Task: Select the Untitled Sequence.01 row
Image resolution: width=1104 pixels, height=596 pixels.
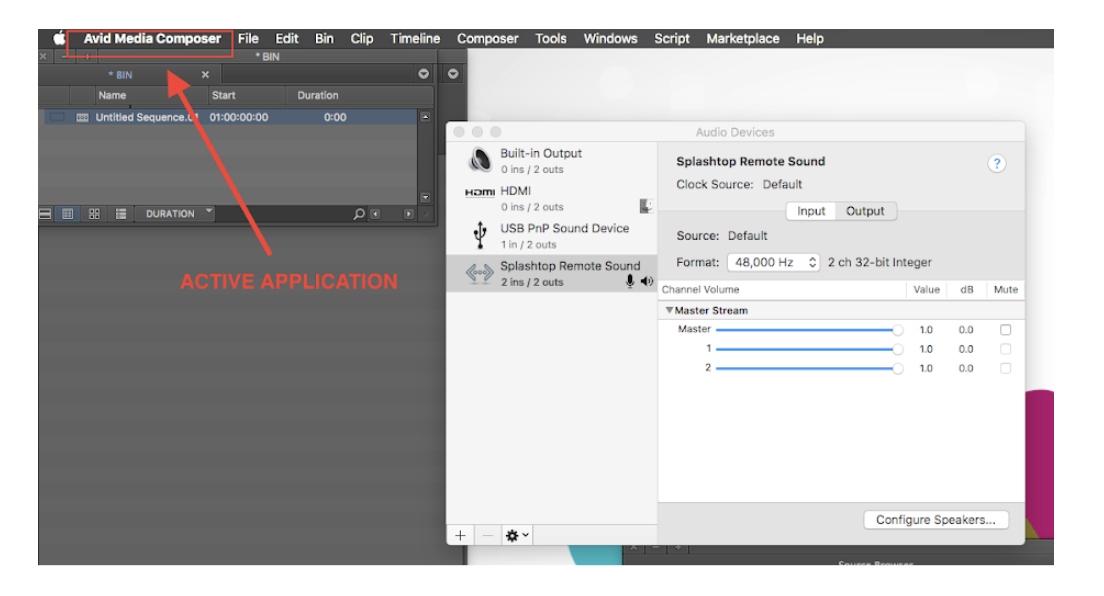Action: 231,117
